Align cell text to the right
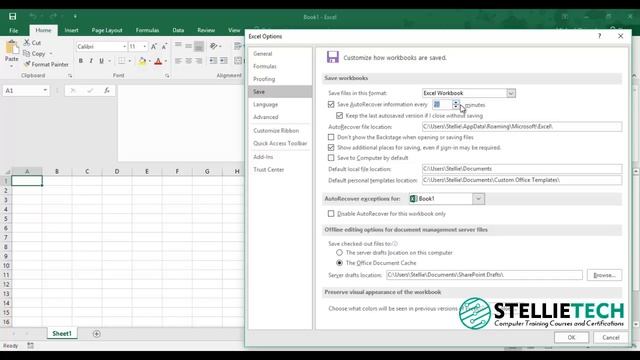The image size is (640, 360). [199, 61]
